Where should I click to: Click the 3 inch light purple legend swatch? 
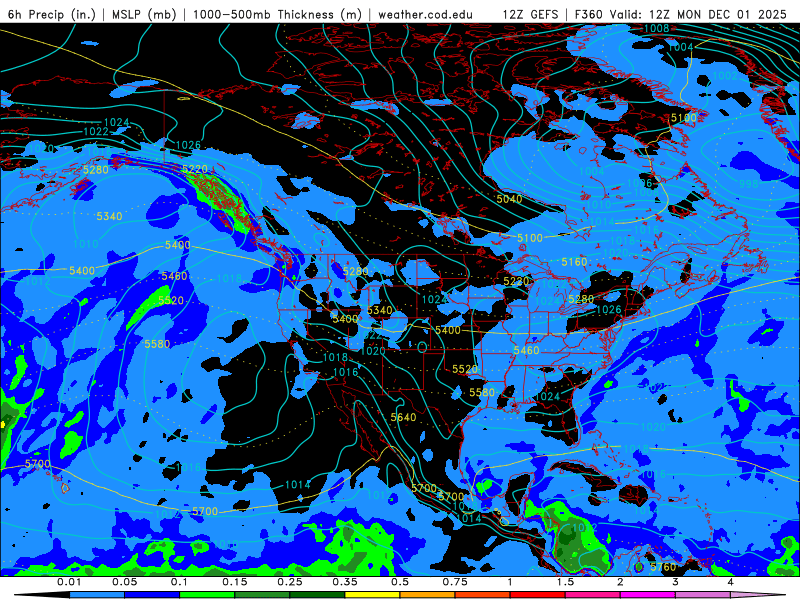point(703,595)
